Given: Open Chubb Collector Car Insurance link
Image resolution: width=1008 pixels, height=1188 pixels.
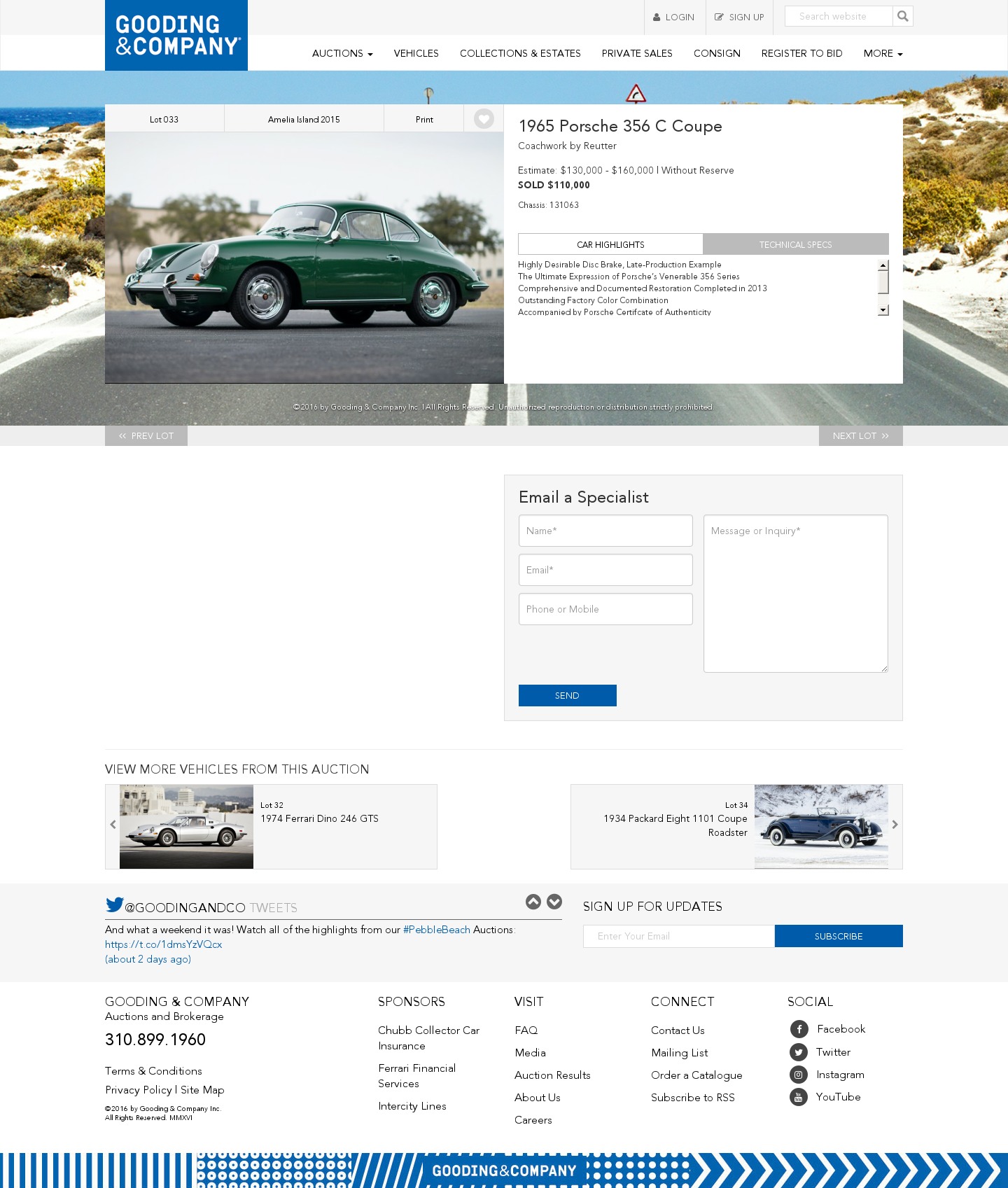Looking at the screenshot, I should pyautogui.click(x=428, y=1038).
